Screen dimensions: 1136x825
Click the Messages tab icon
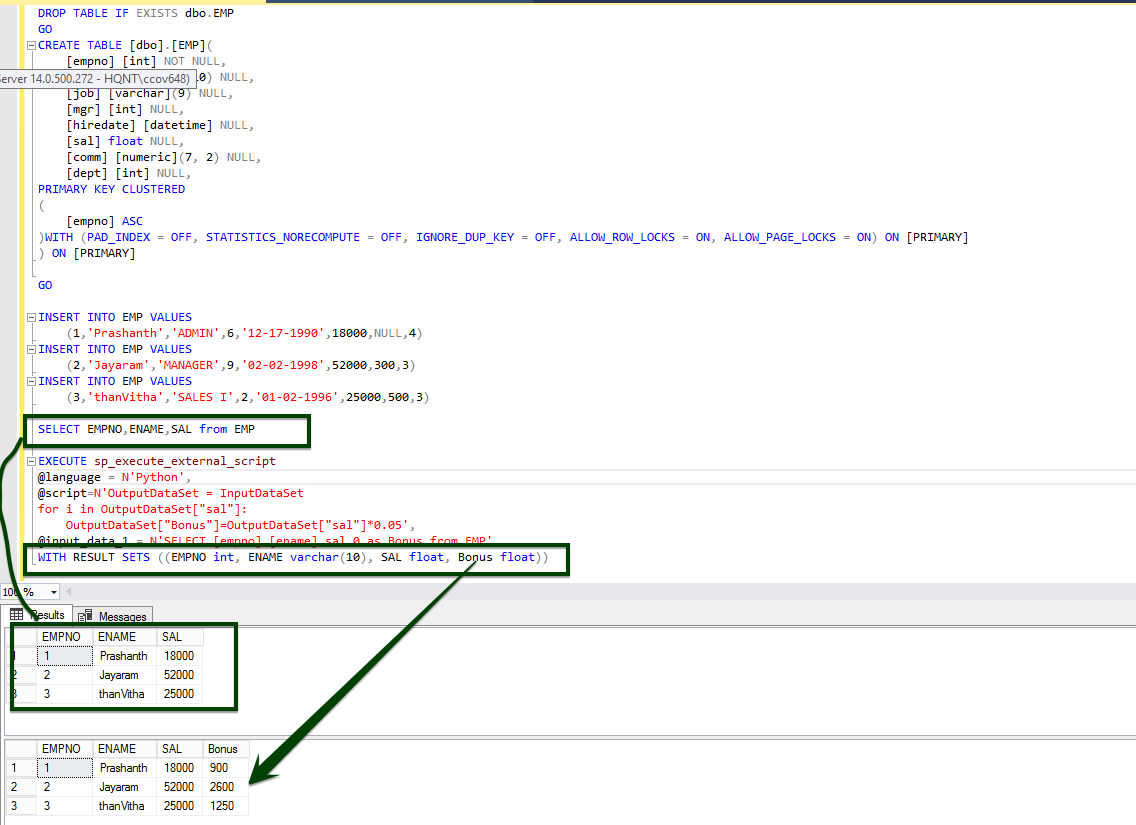click(85, 616)
